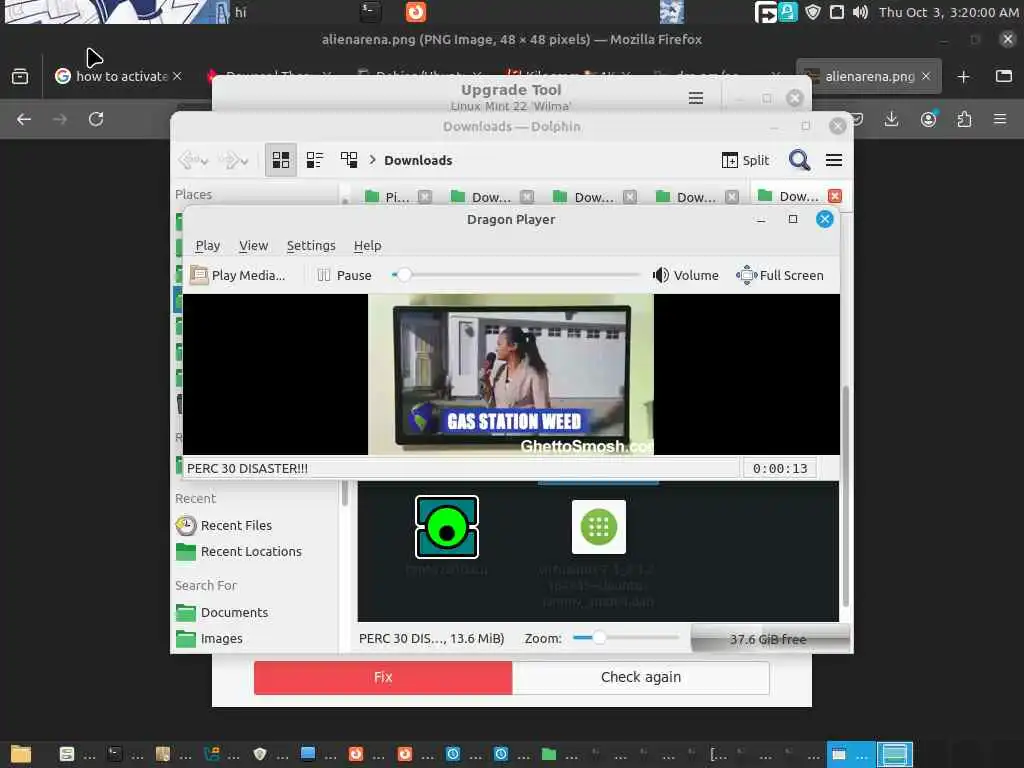Open the Upgrade Tool hamburger menu
This screenshot has width=1024, height=768.
pyautogui.click(x=696, y=98)
